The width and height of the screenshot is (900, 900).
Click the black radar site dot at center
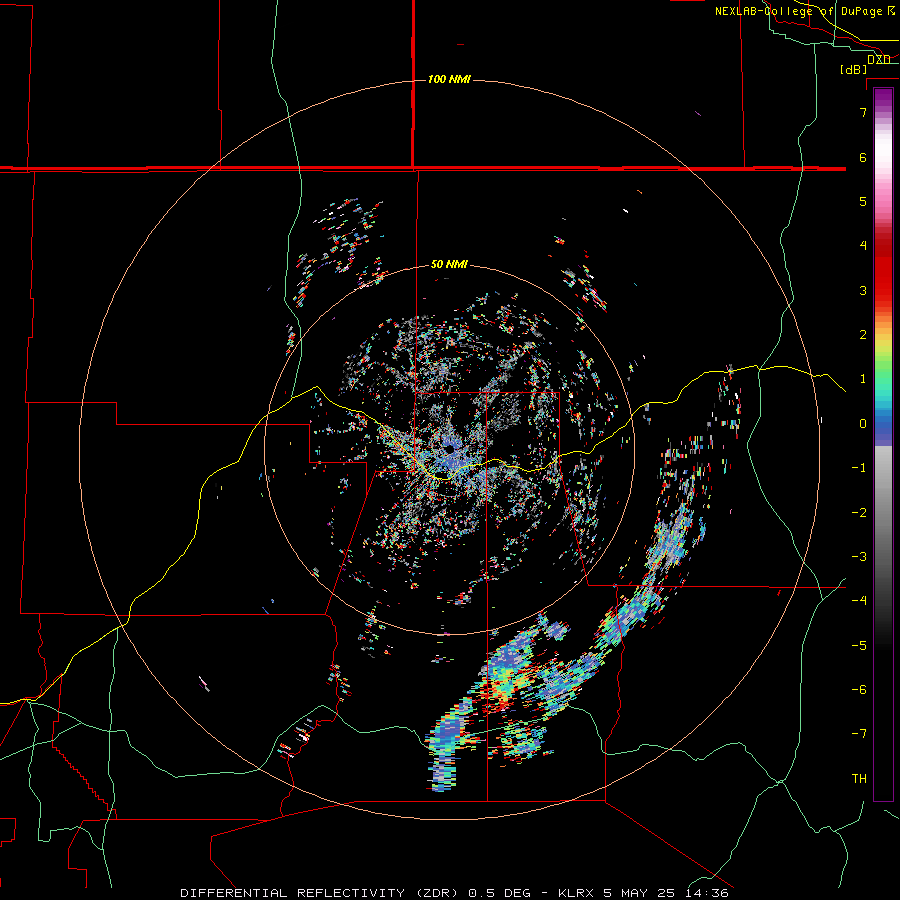click(449, 449)
